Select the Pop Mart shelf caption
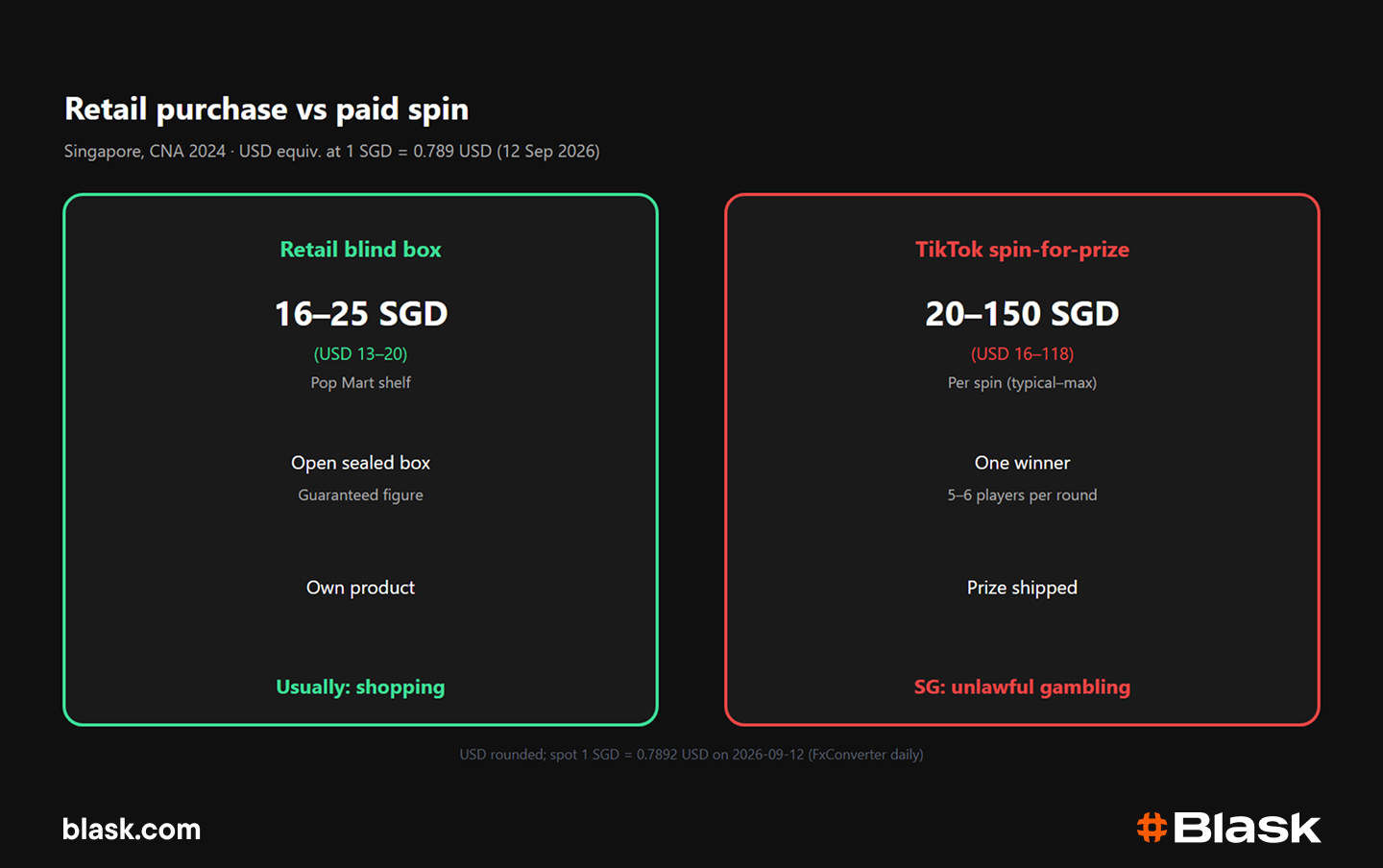Screen dimensions: 1383x868 pyautogui.click(x=360, y=383)
